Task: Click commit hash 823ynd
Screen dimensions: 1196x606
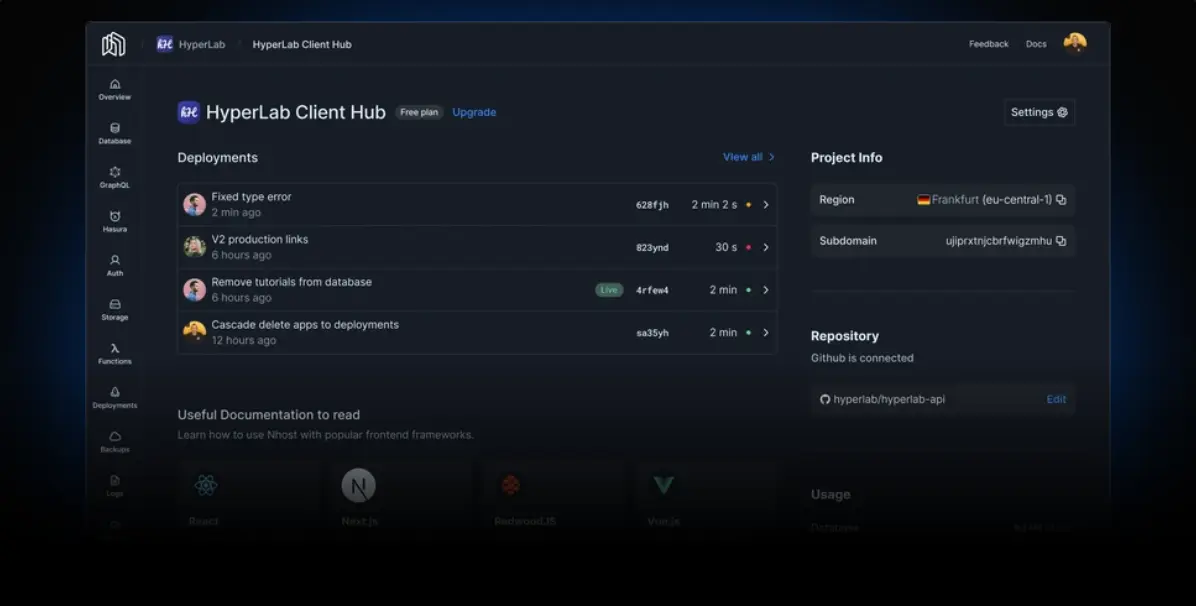Action: [652, 247]
